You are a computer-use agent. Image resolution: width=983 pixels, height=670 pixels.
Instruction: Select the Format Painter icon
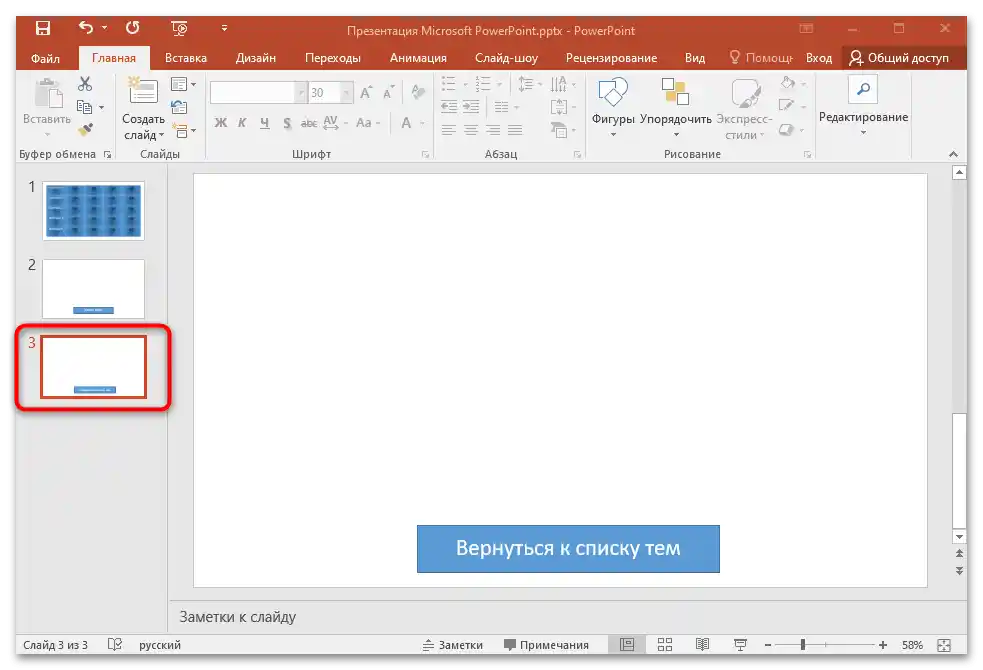[87, 127]
